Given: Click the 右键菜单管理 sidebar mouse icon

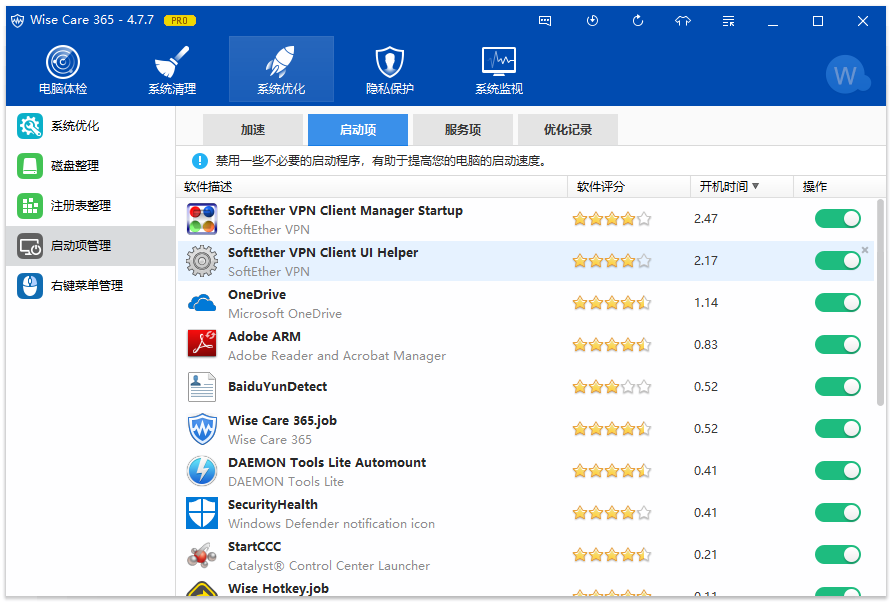Looking at the screenshot, I should [30, 286].
